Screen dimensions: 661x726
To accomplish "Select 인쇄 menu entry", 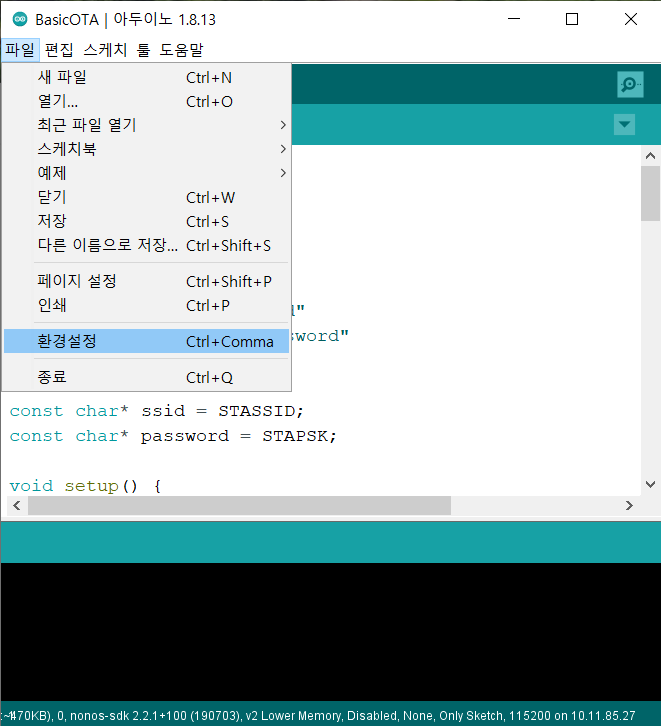I will point(146,305).
